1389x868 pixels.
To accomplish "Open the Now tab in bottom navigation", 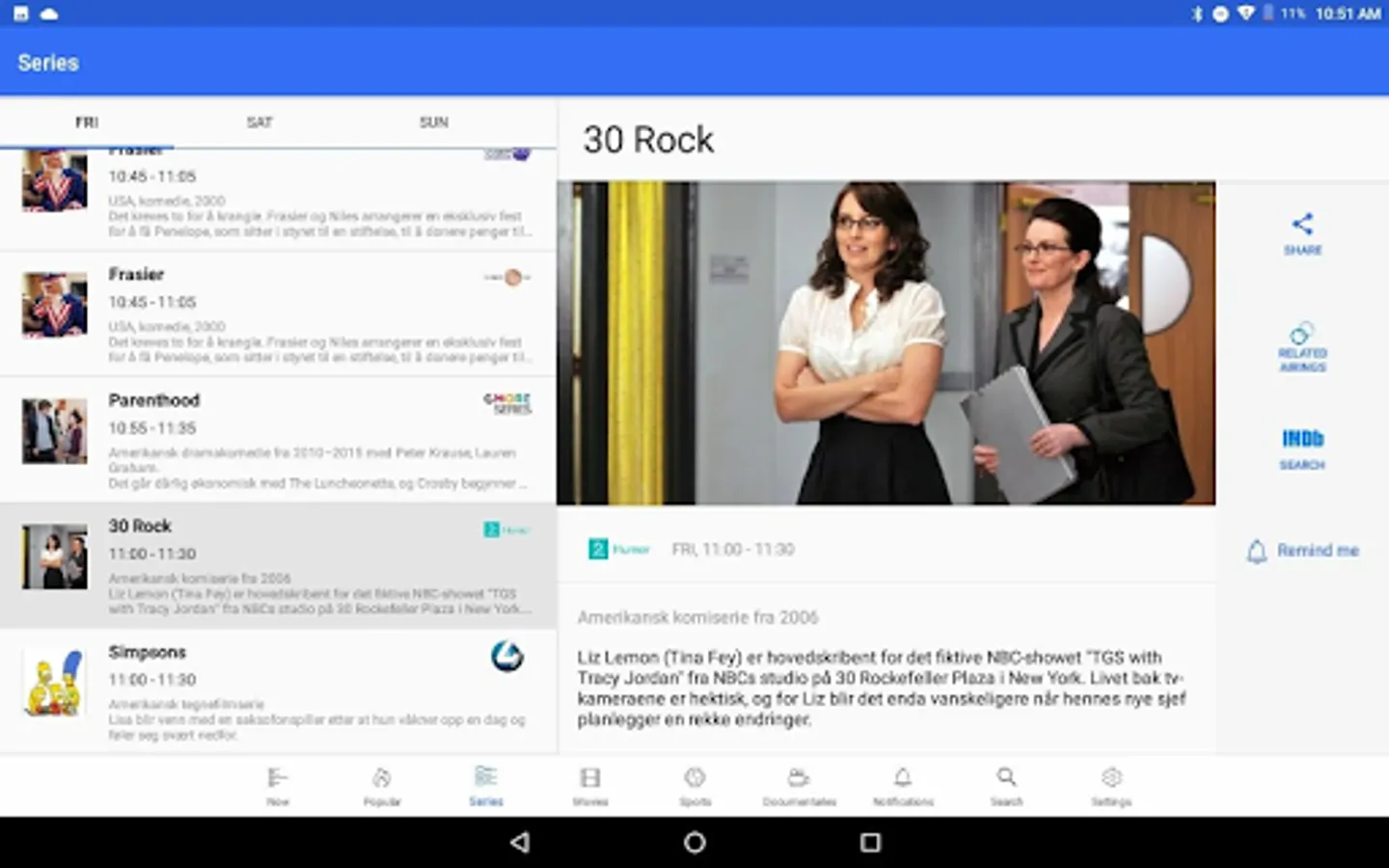I will 278,786.
